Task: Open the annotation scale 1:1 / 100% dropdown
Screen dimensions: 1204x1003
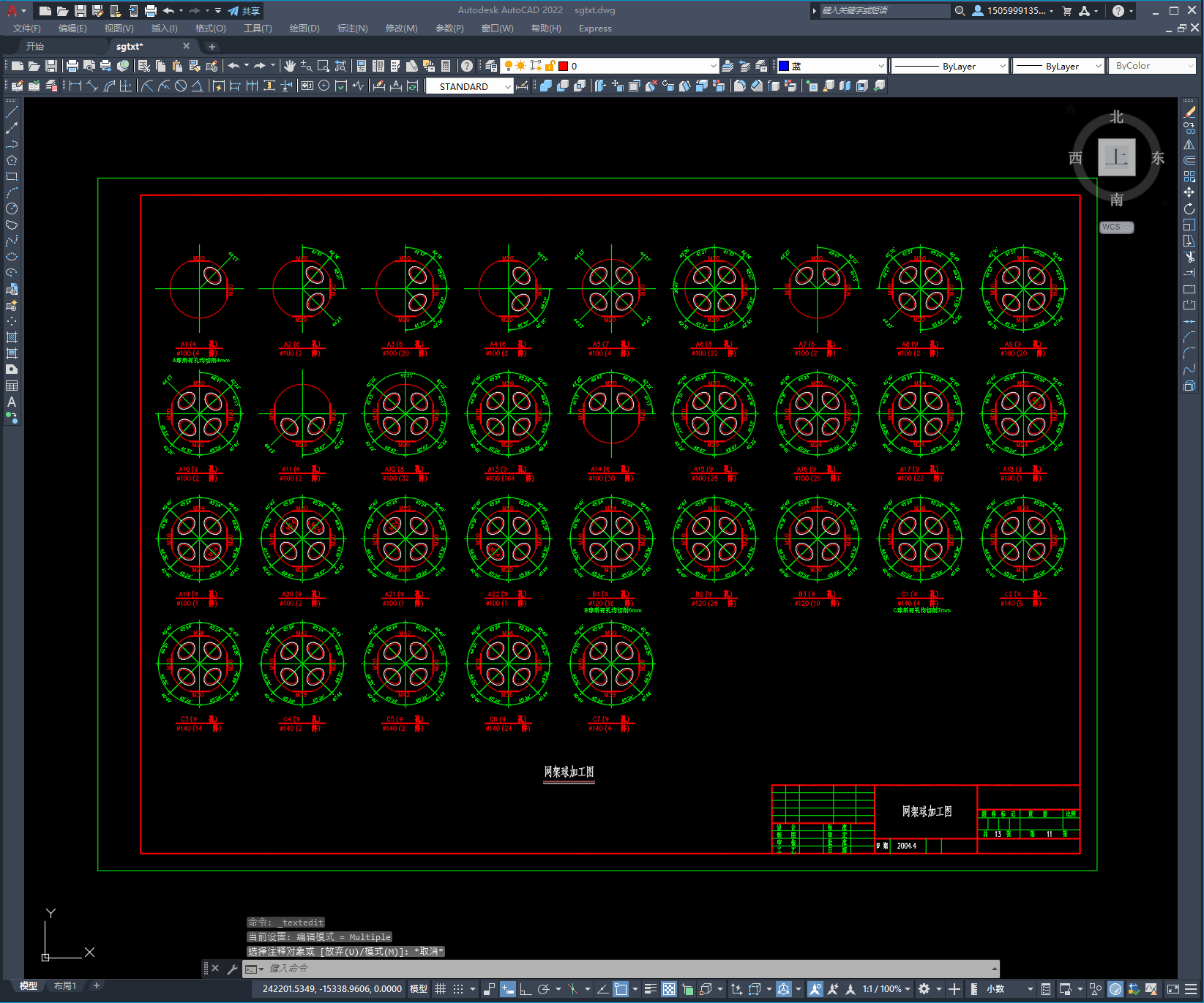Action: coord(886,989)
